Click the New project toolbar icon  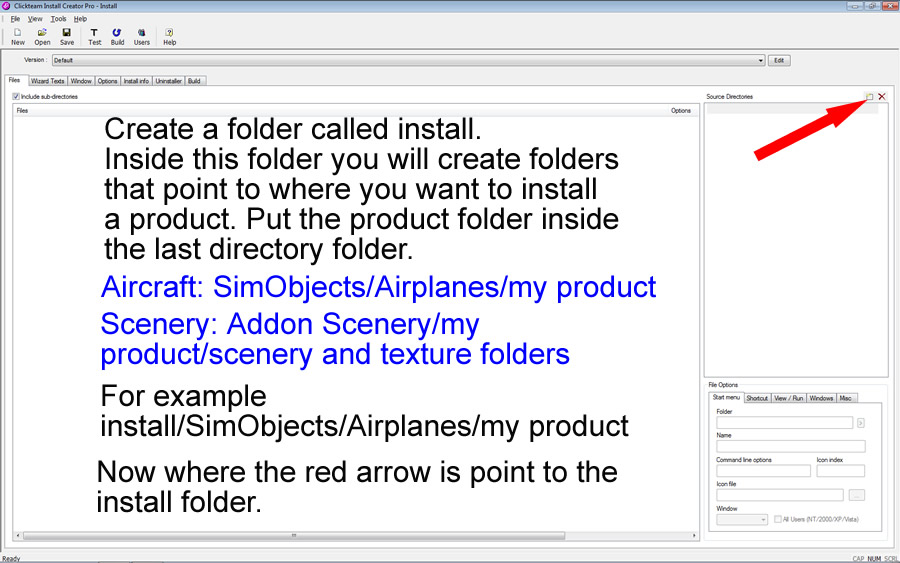(18, 36)
